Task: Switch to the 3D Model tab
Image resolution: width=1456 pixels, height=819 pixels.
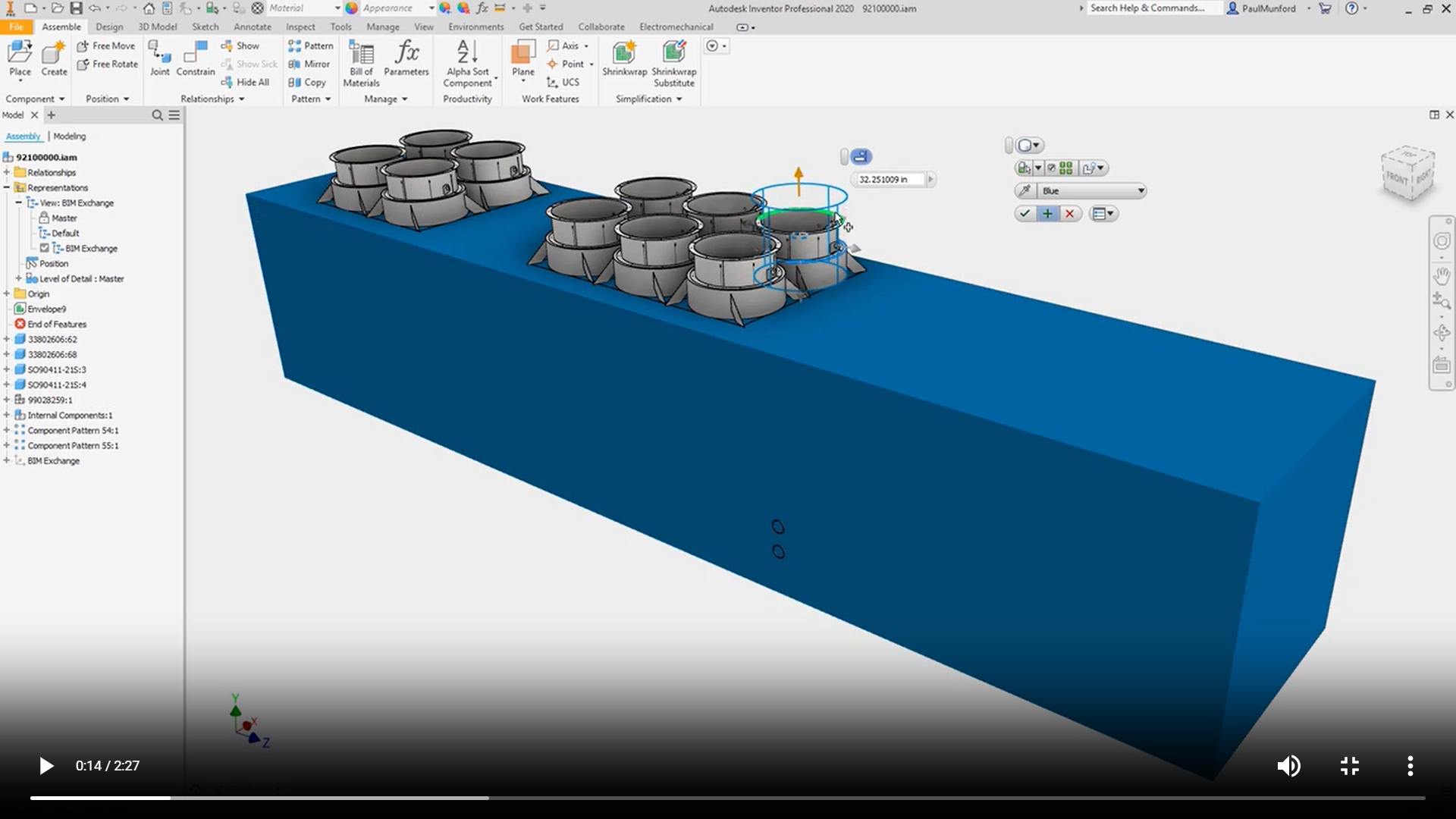Action: 157,27
